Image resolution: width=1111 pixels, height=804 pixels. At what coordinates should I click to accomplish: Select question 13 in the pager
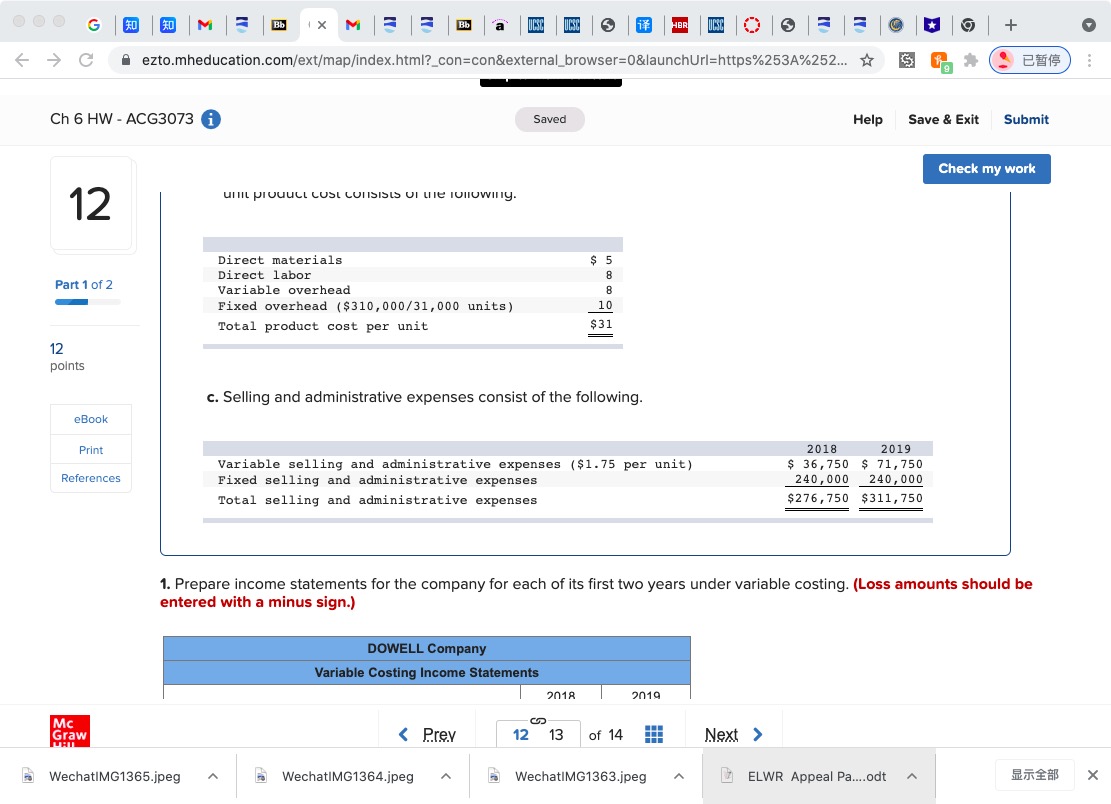tap(556, 735)
